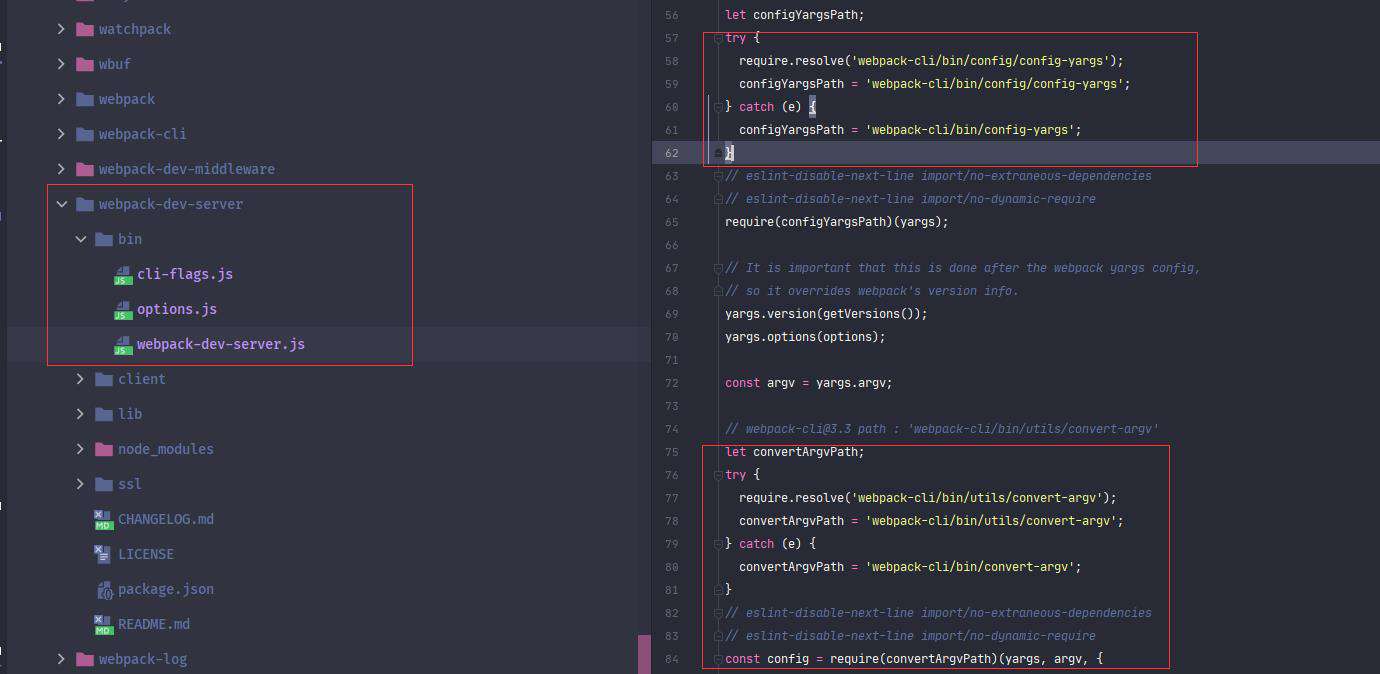Click the package.json file icon
The image size is (1380, 674).
tap(104, 589)
